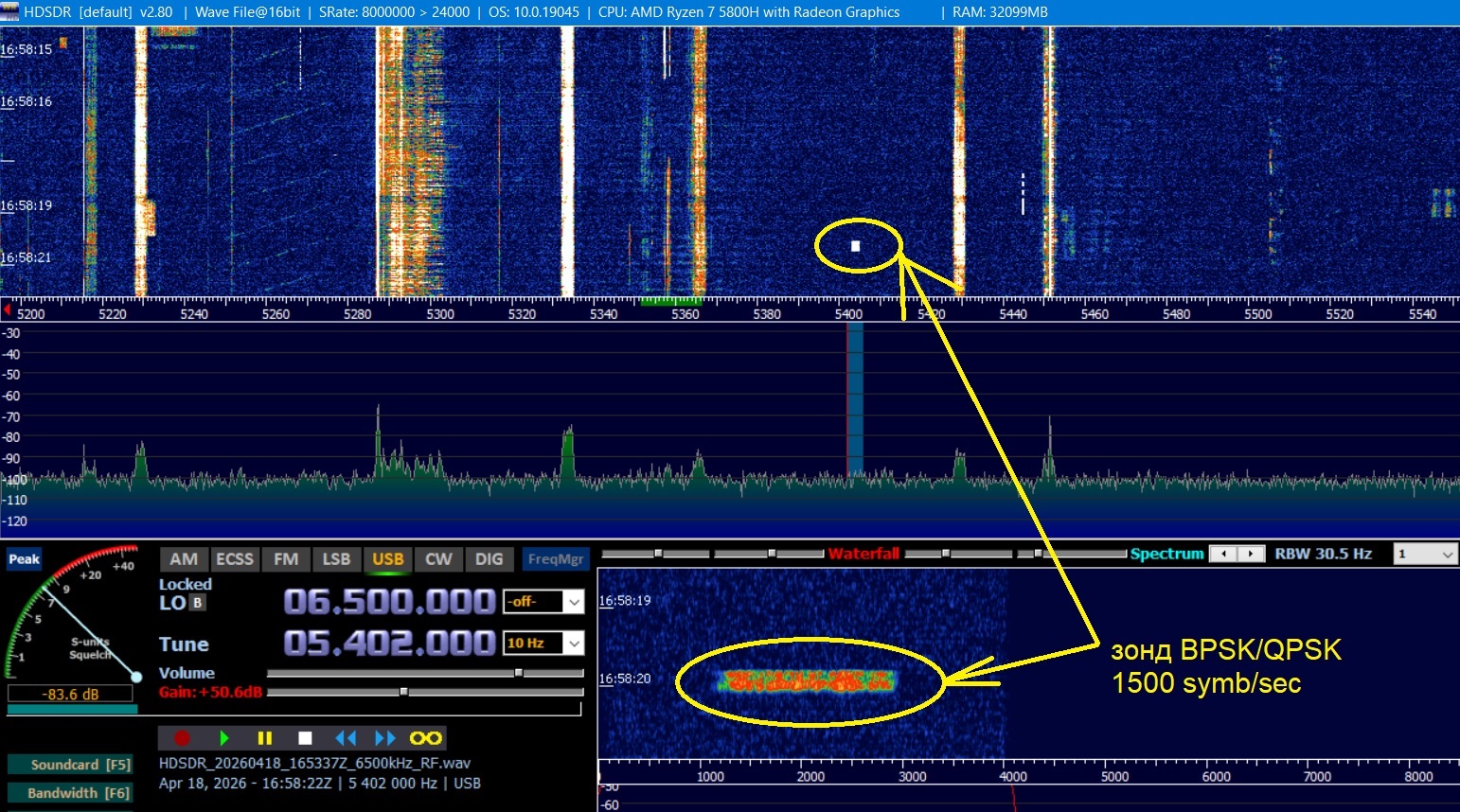This screenshot has width=1460, height=812.
Task: Click the Soundcard [F5] button
Action: click(x=70, y=765)
